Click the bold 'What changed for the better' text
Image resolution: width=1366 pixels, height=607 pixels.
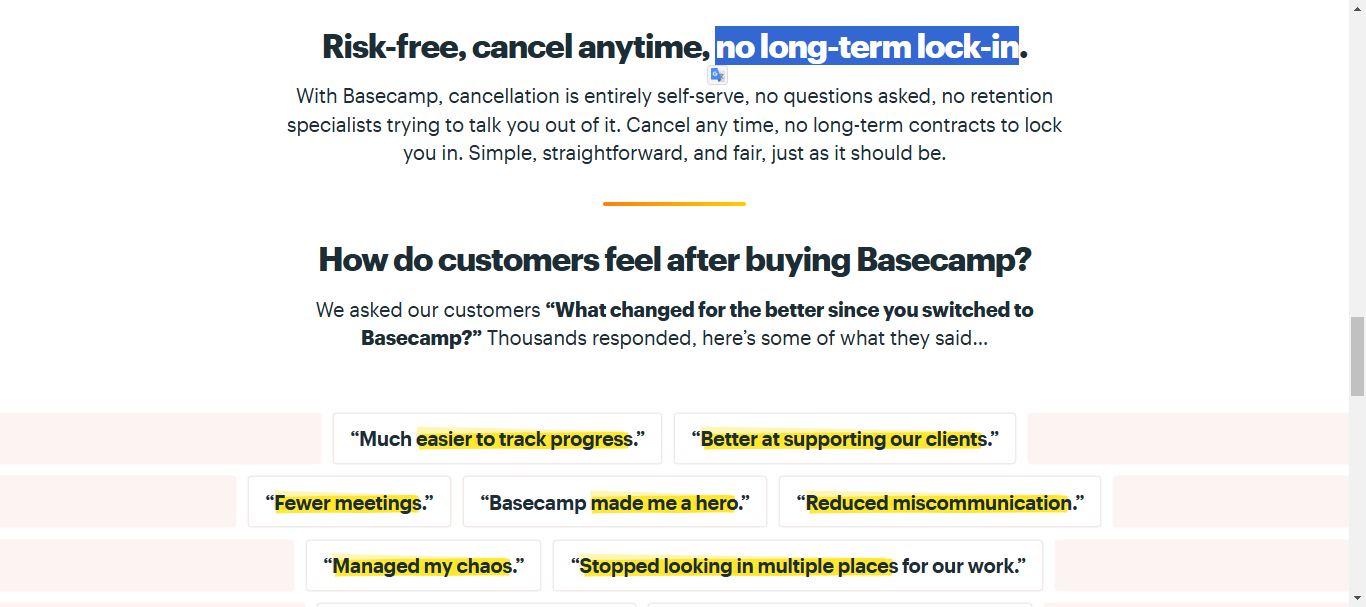click(x=788, y=309)
